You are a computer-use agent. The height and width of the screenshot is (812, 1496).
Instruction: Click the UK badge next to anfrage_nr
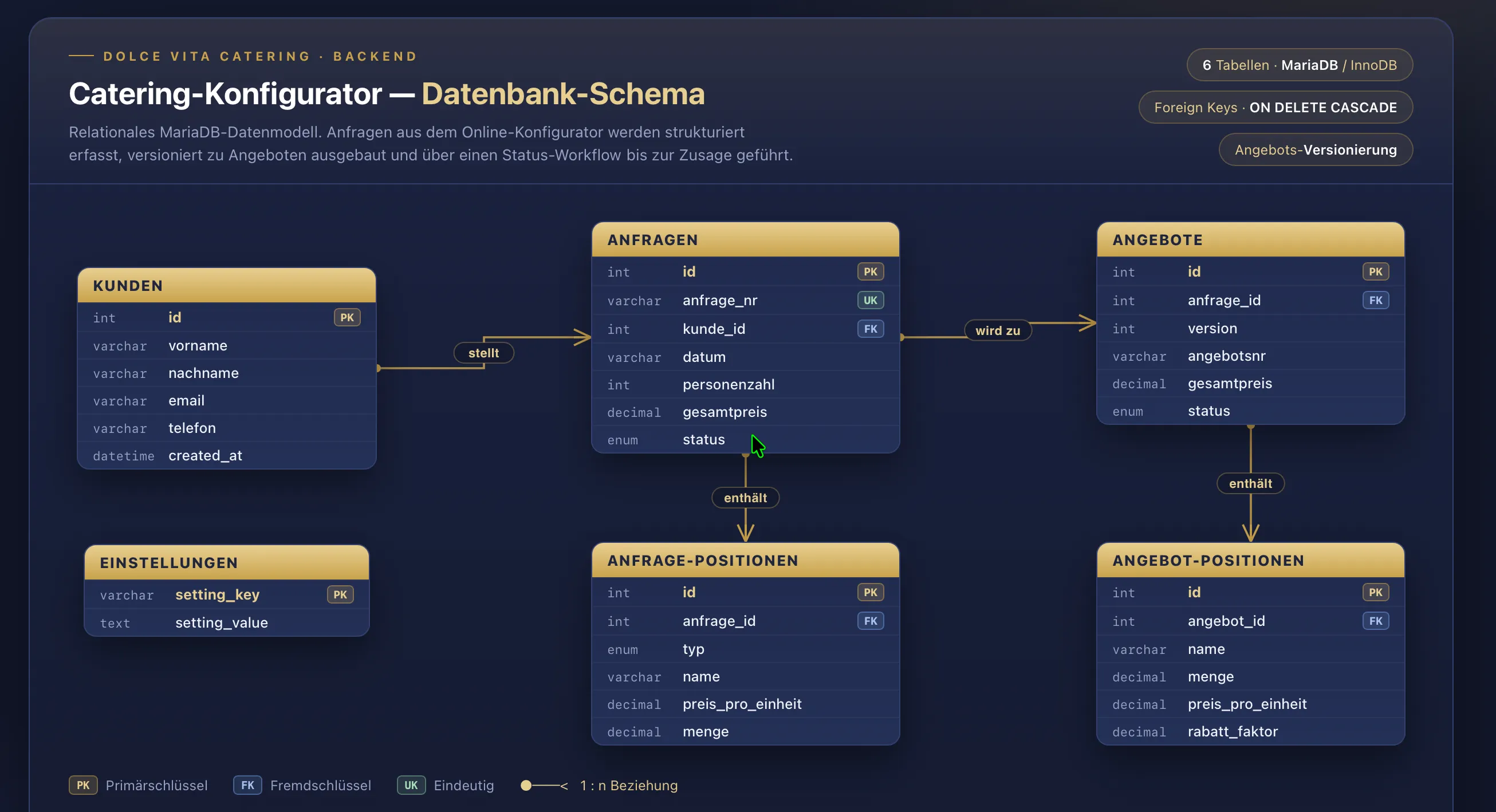870,300
